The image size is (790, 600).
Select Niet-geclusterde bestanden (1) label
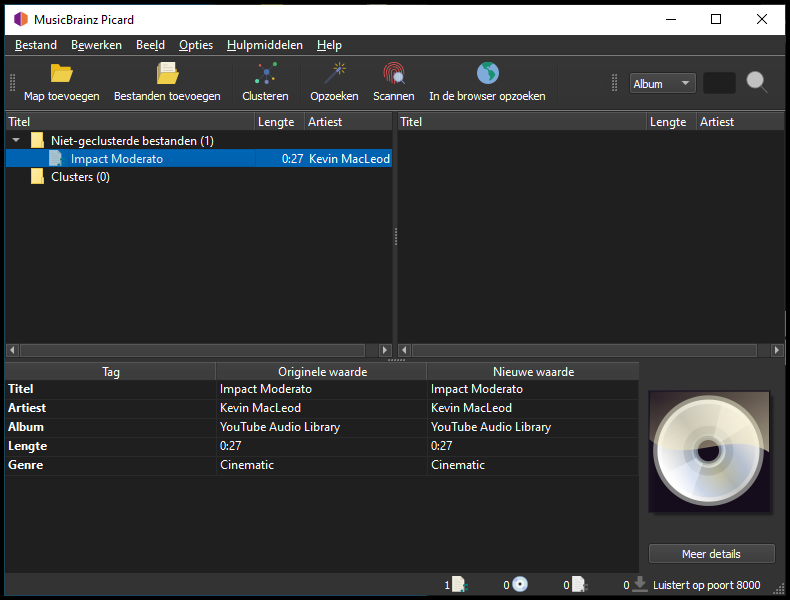click(x=132, y=141)
